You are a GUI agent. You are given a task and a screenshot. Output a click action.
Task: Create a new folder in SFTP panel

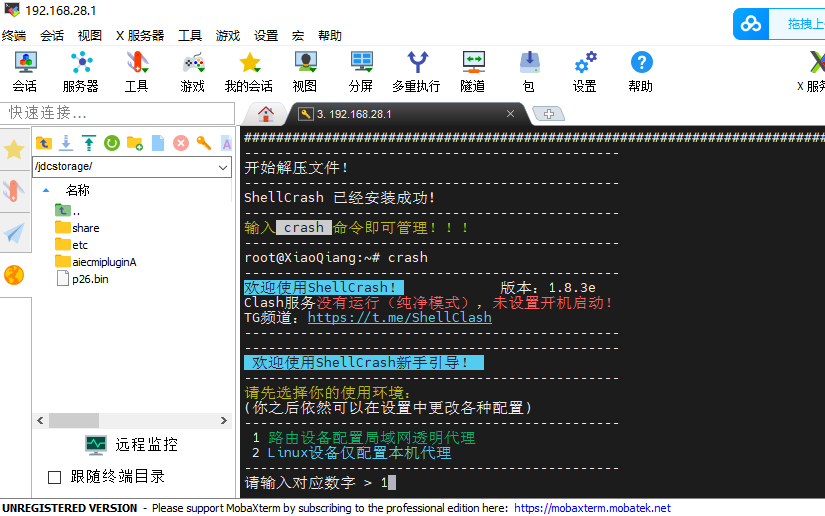135,143
